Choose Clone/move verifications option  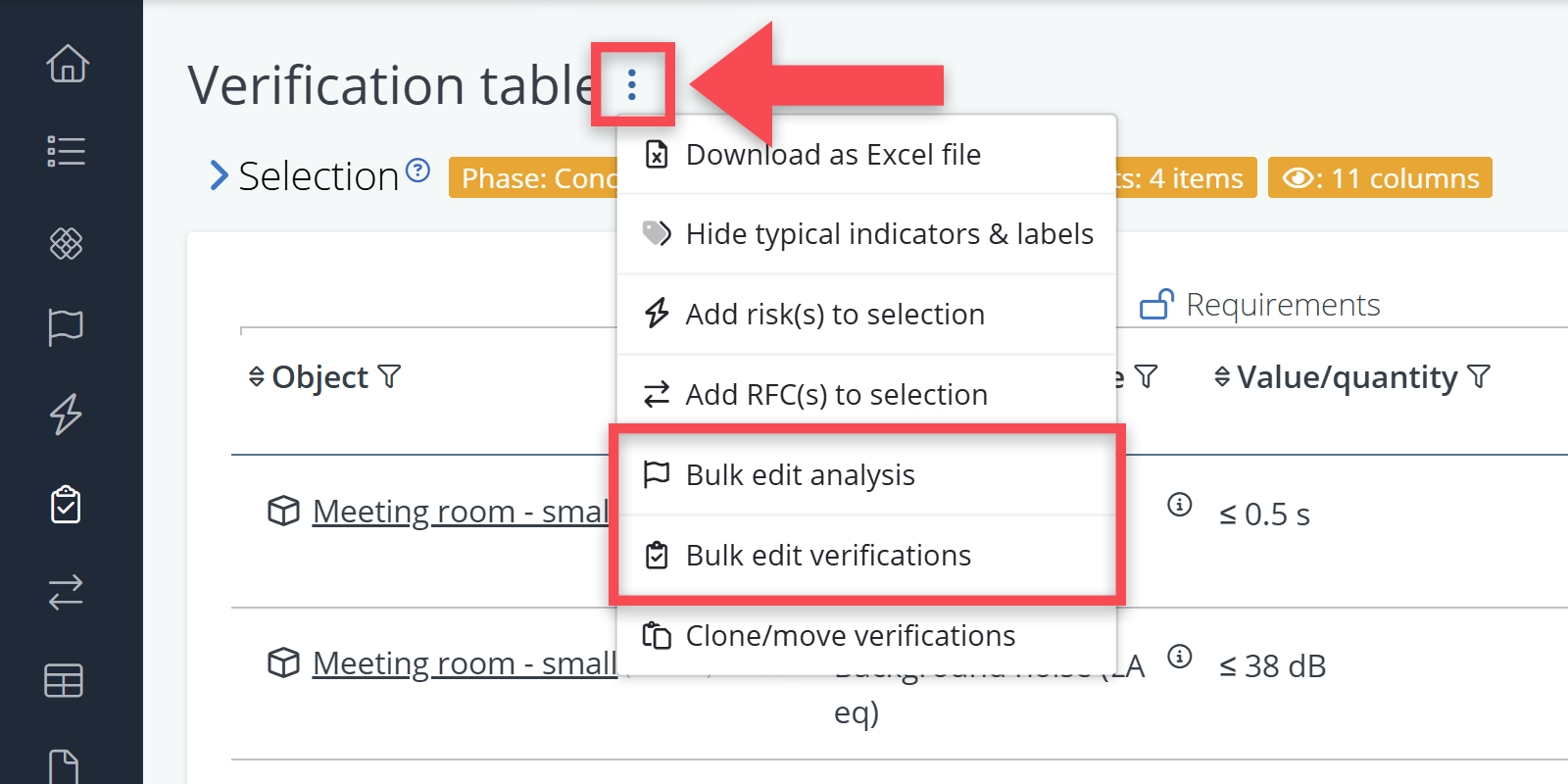pos(850,636)
